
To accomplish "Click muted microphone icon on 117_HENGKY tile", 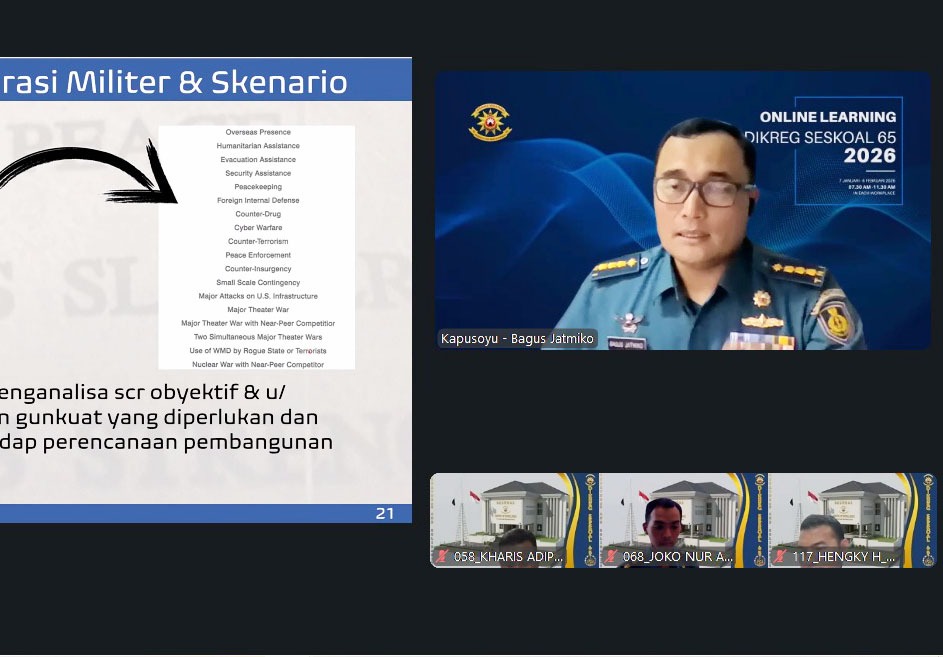I will pyautogui.click(x=780, y=557).
